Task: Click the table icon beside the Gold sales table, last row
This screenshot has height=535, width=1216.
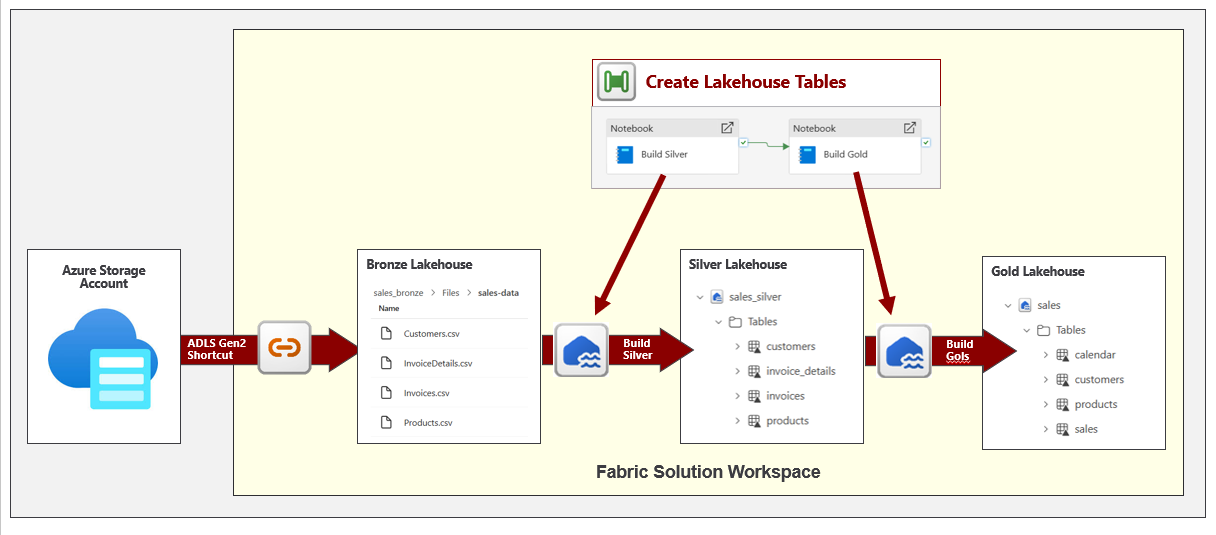Action: [1062, 429]
